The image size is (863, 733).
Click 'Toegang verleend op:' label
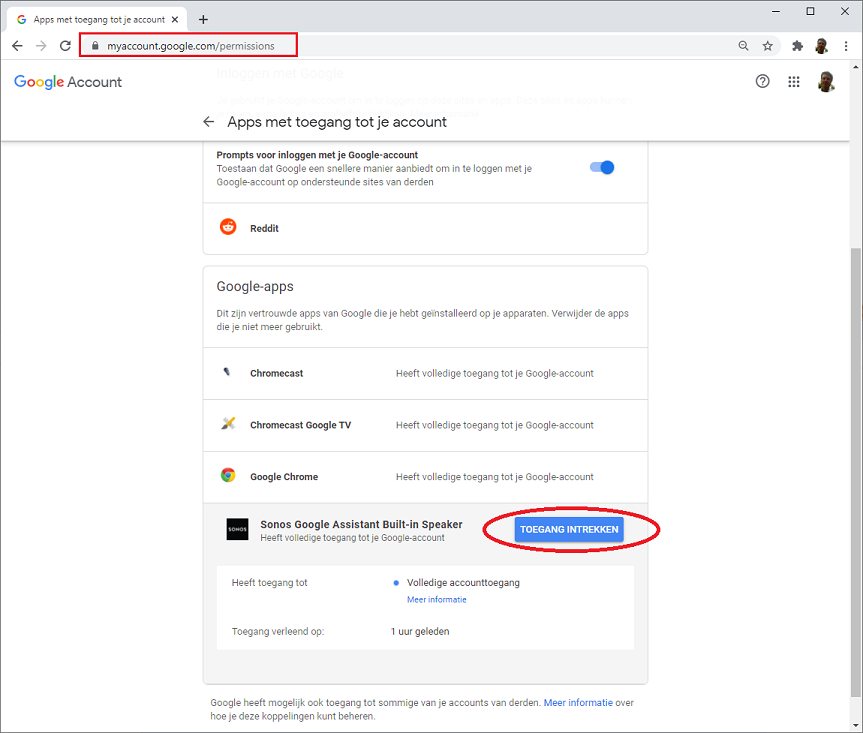click(278, 631)
